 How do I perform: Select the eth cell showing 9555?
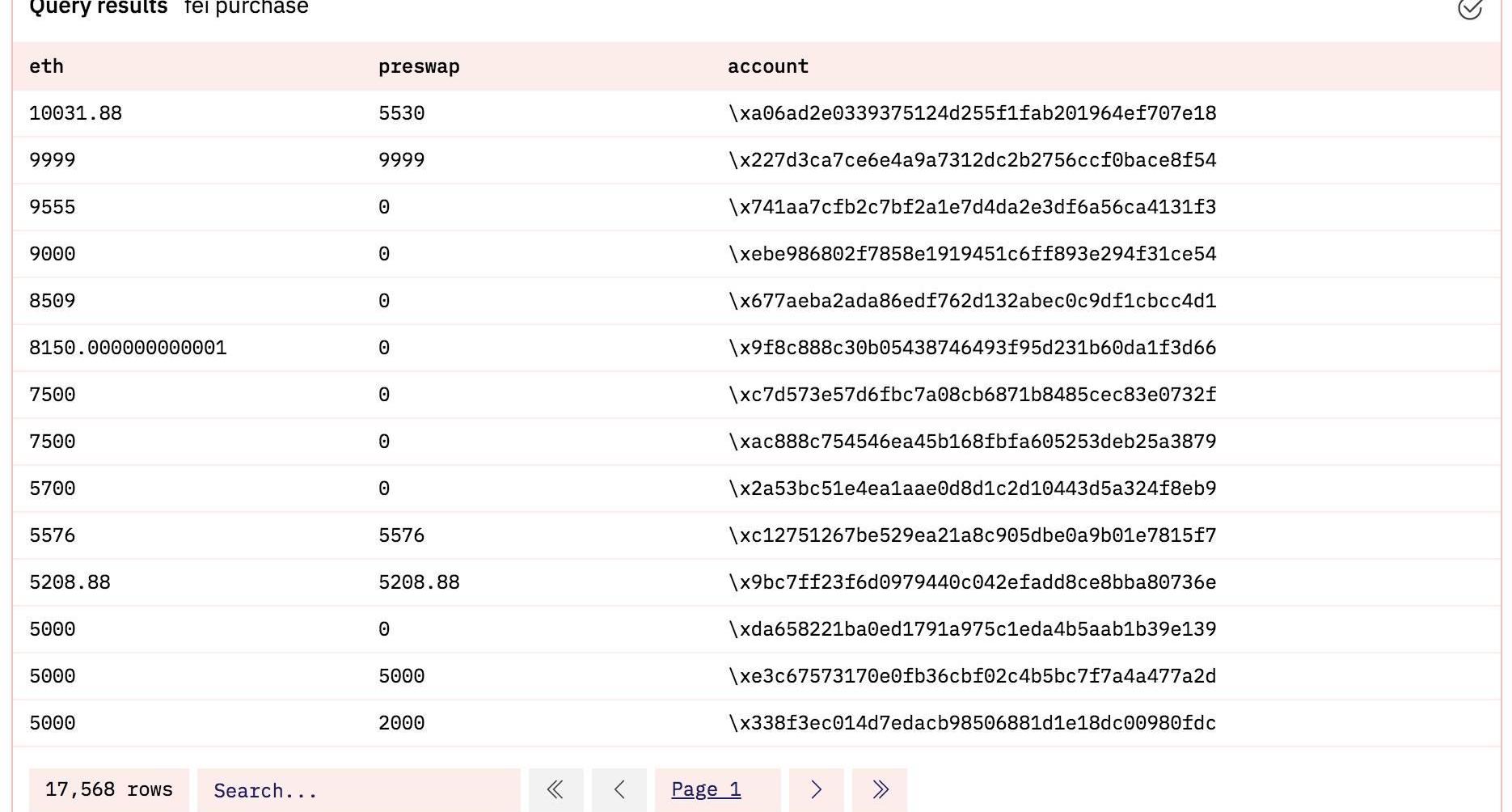[x=52, y=207]
